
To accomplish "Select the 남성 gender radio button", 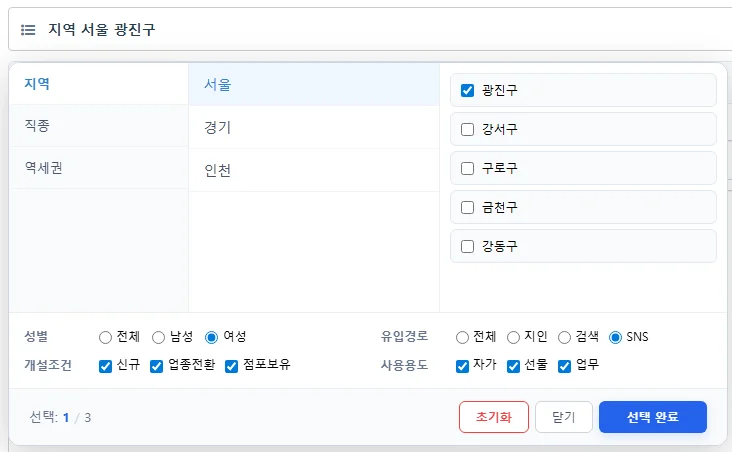I will coord(159,337).
